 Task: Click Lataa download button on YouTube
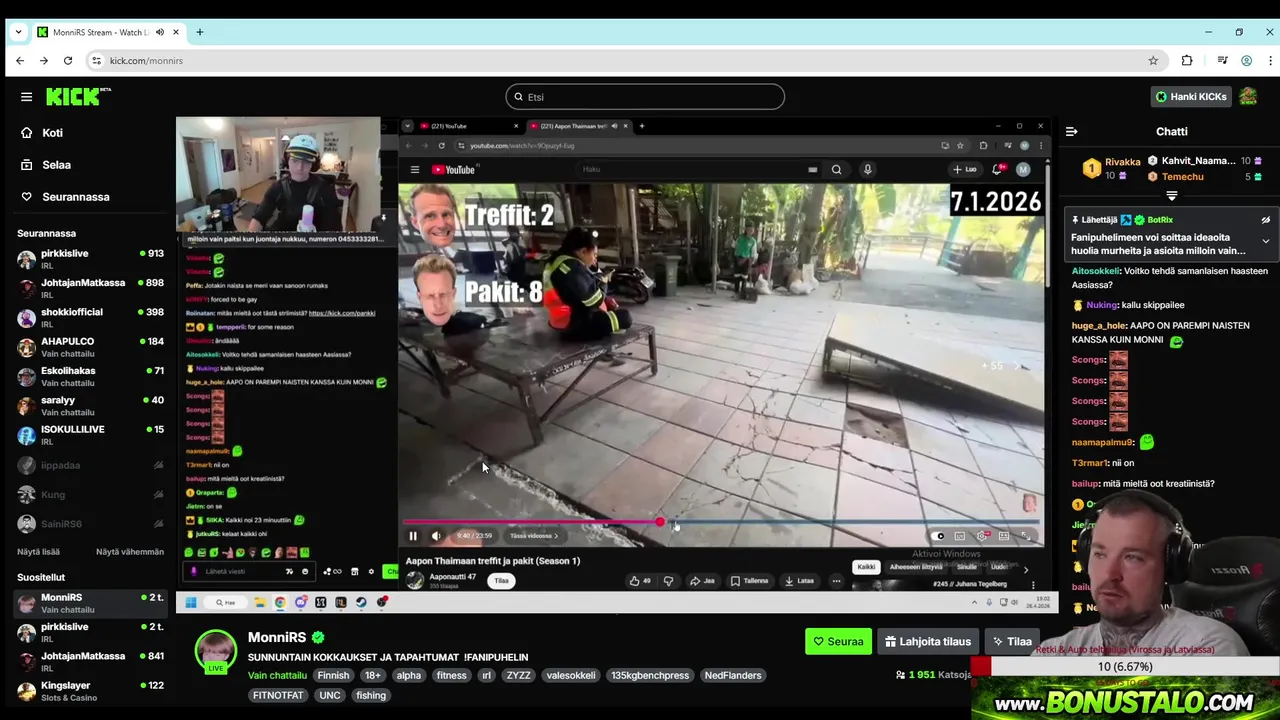(799, 581)
